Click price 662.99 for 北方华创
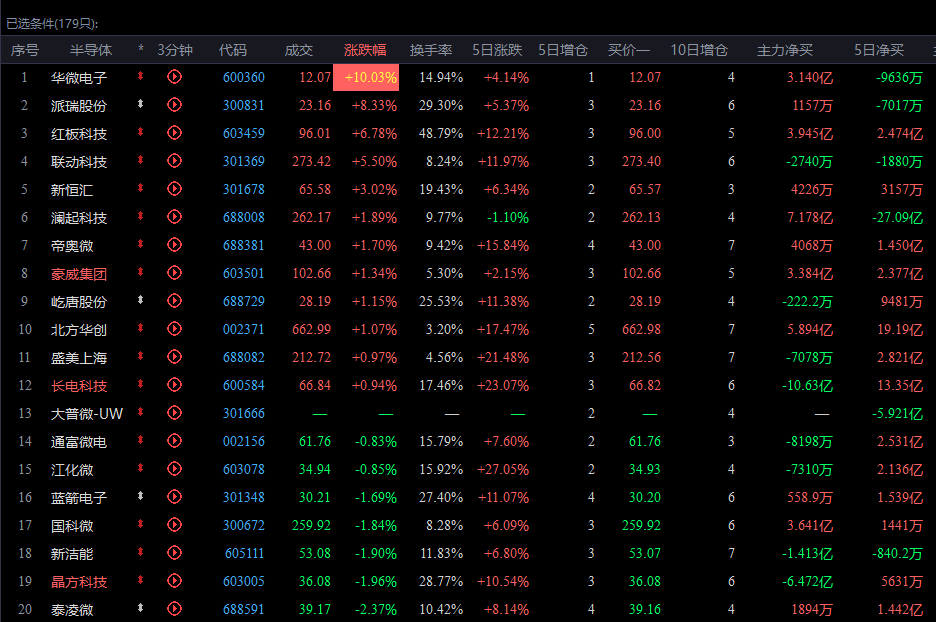The height and width of the screenshot is (622, 936). 311,330
